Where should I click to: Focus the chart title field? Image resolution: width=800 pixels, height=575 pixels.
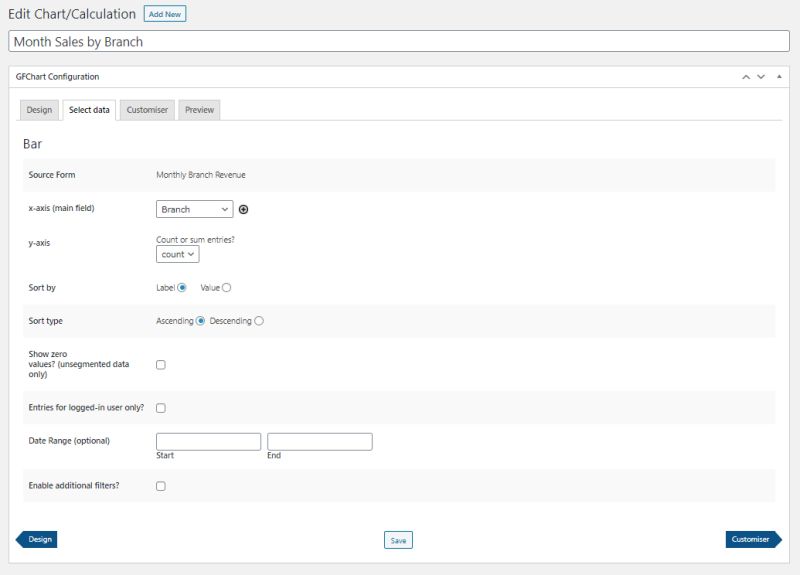pos(399,41)
